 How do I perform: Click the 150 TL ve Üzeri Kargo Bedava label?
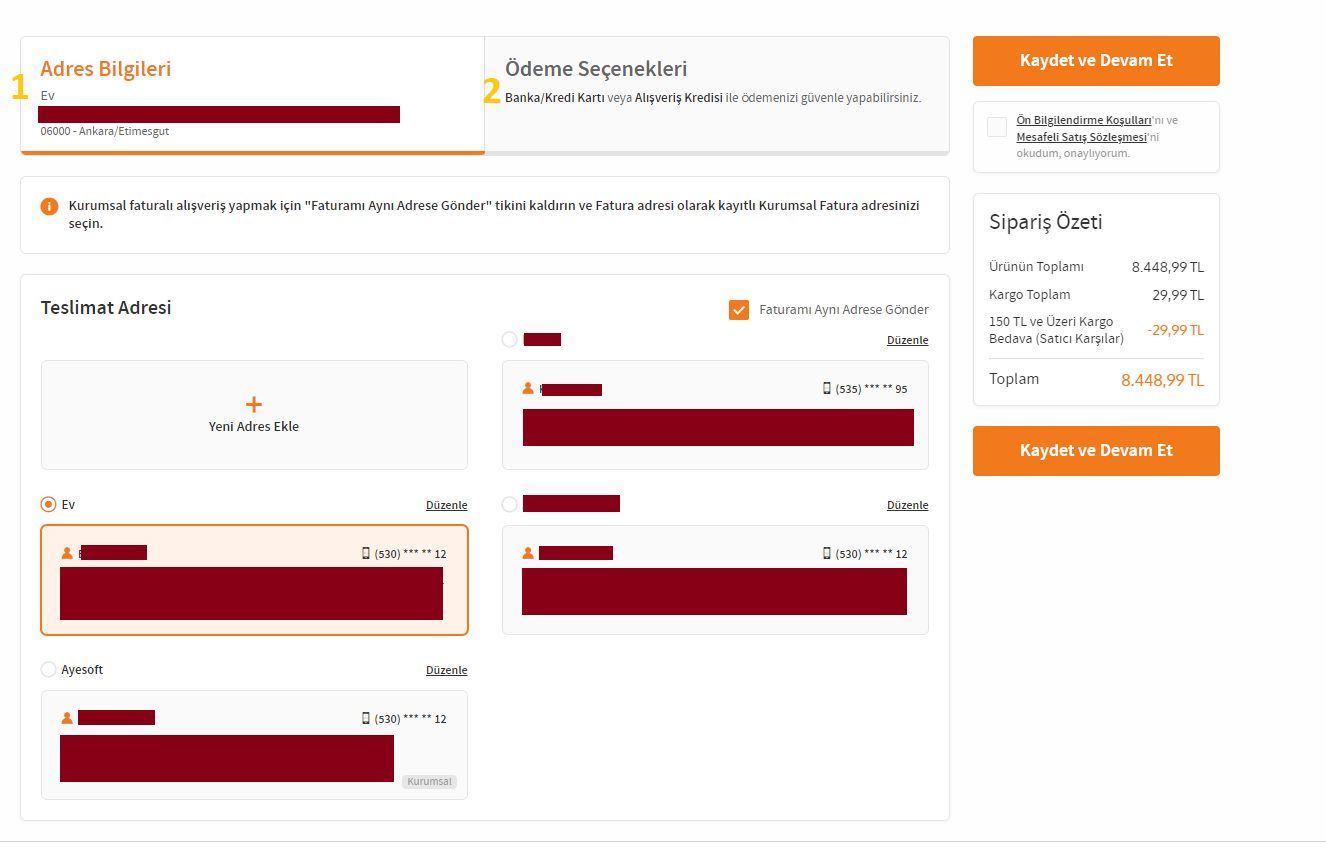[1056, 330]
